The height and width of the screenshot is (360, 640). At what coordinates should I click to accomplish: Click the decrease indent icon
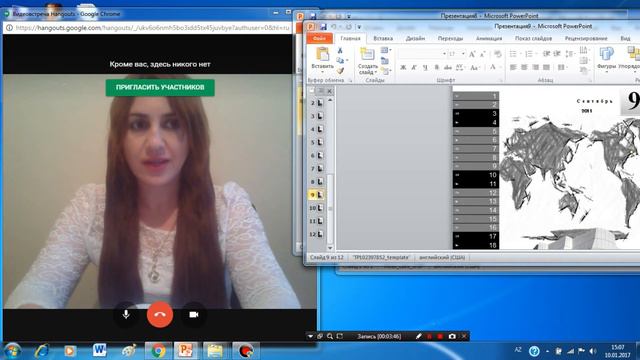click(546, 54)
